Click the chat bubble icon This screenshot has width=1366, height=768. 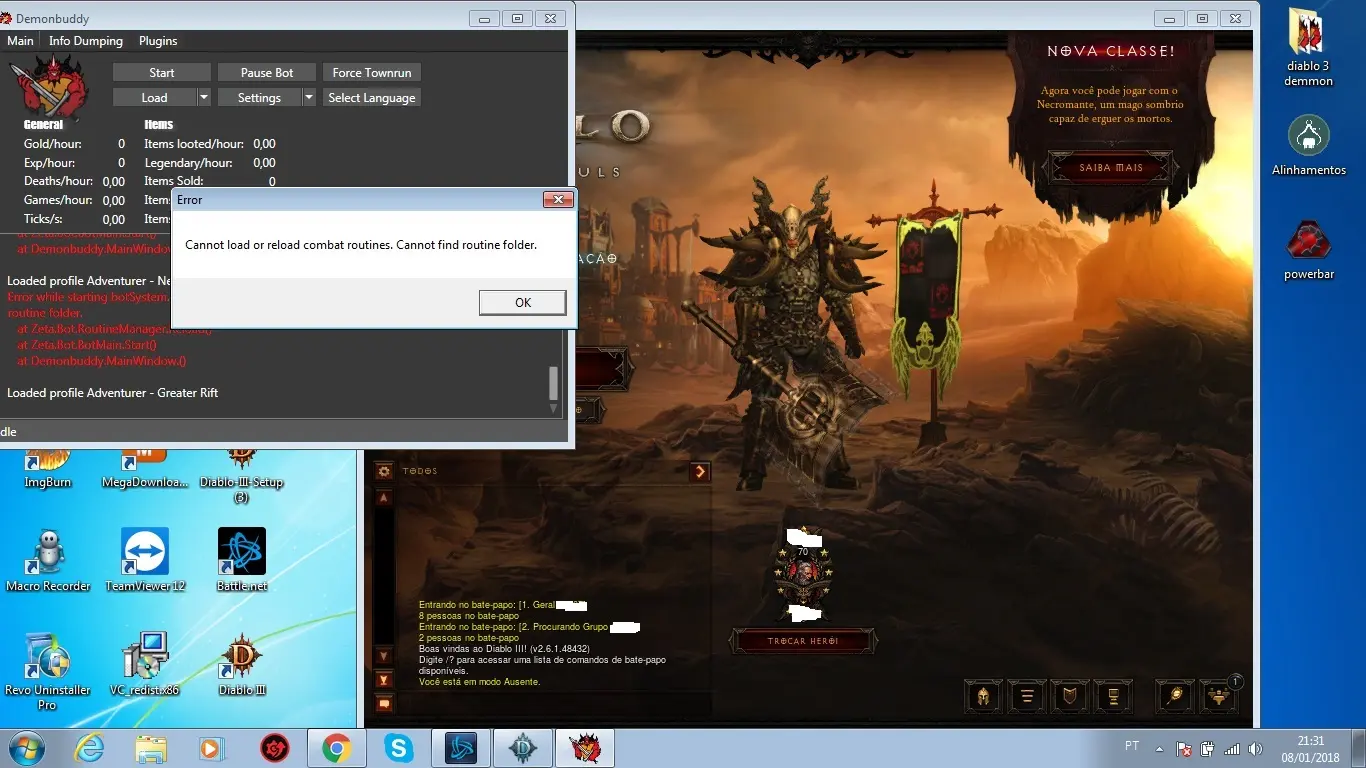pyautogui.click(x=384, y=704)
